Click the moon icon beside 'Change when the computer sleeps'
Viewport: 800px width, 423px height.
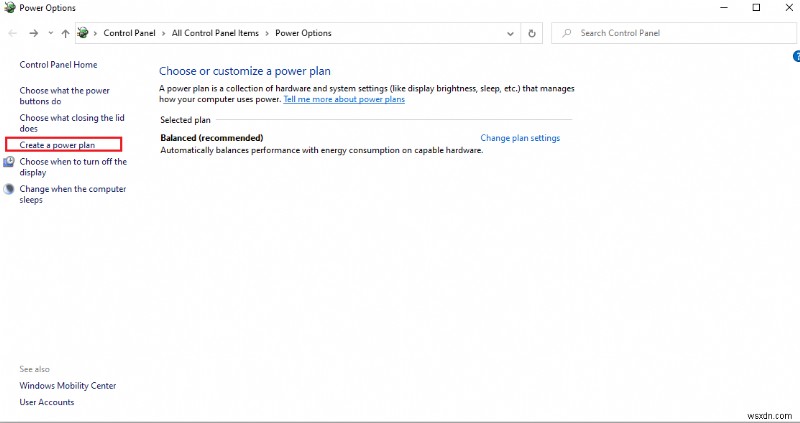[9, 189]
